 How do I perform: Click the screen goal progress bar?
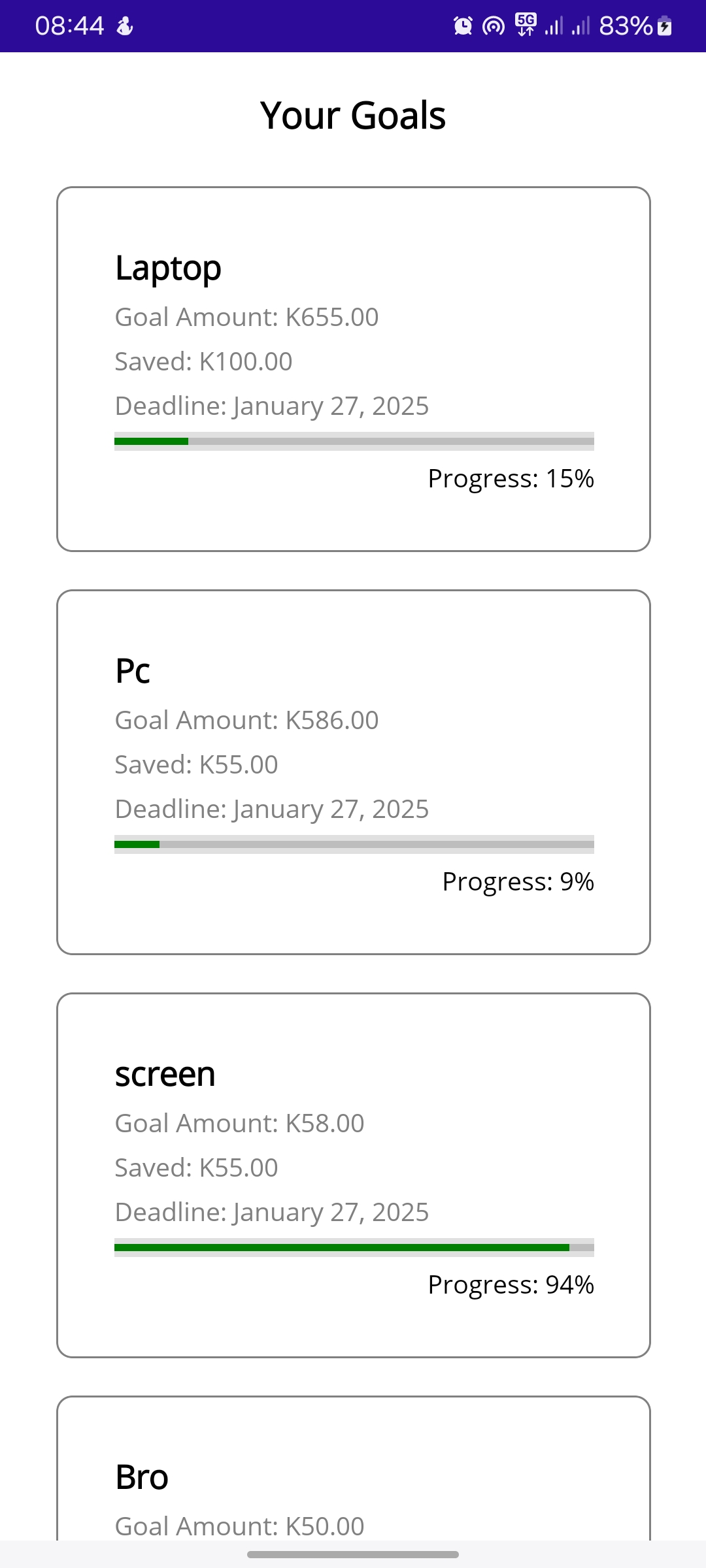pos(354,1248)
